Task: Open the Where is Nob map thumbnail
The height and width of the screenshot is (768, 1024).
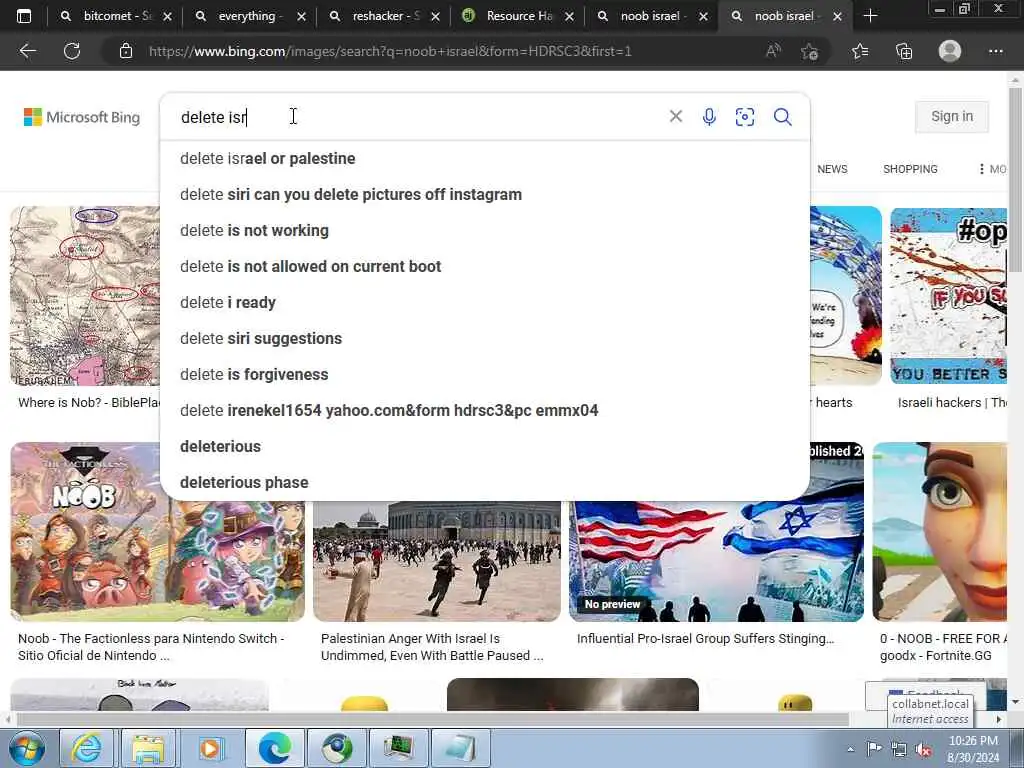Action: pos(85,296)
